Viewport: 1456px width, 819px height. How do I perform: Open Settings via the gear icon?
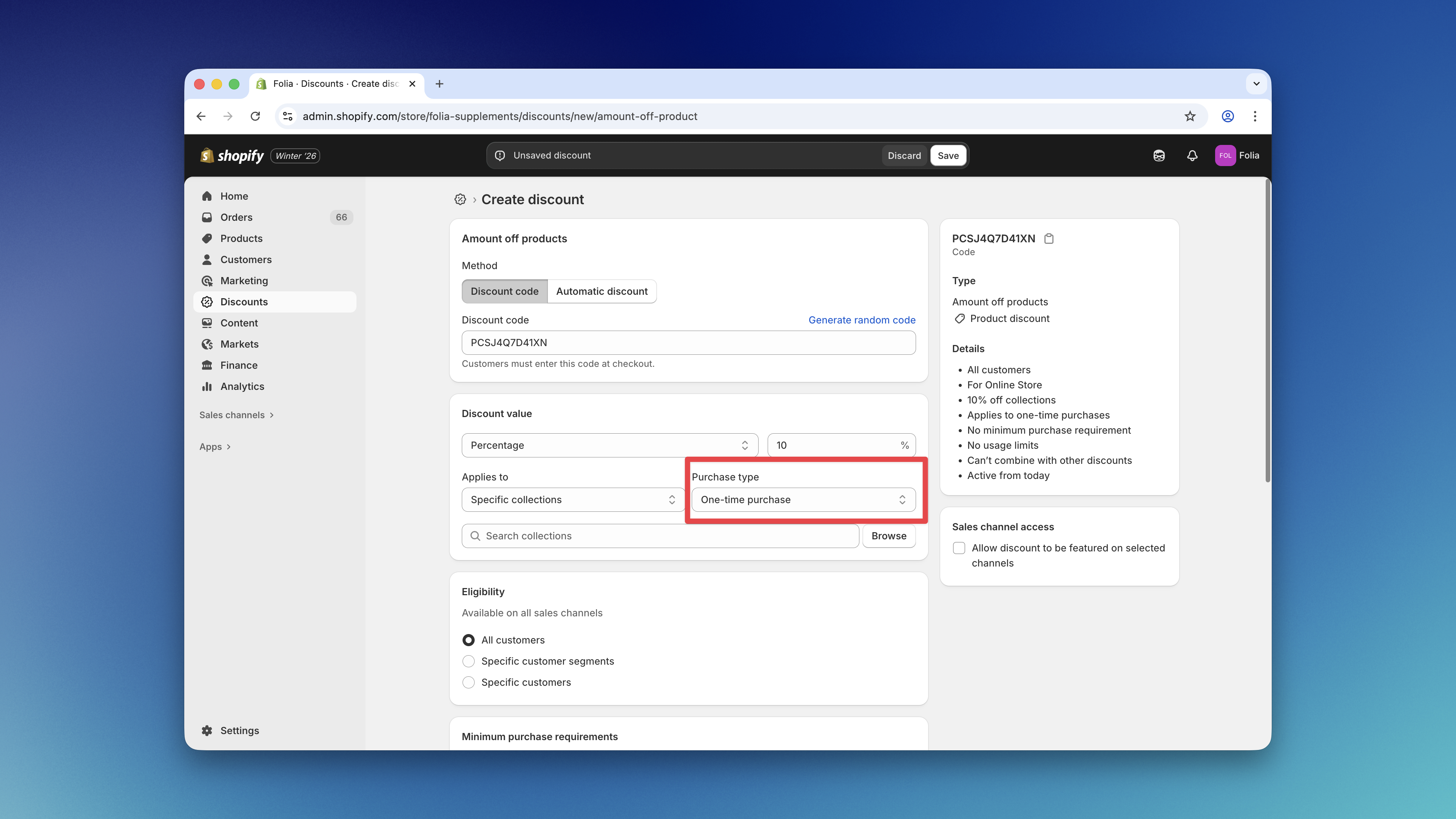(207, 730)
